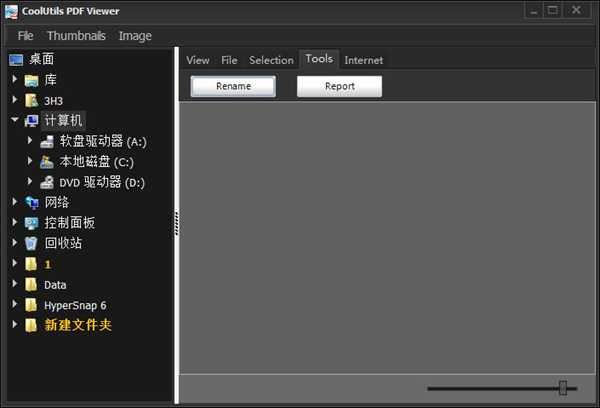
Task: Collapse the 计算机 tree node
Action: 15,120
